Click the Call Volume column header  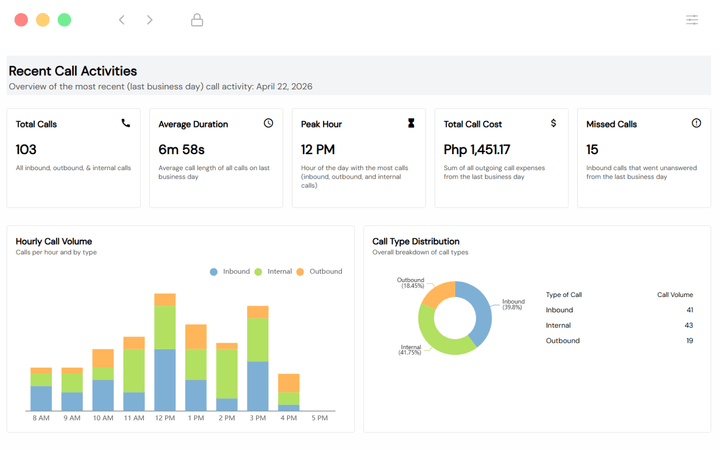pyautogui.click(x=674, y=295)
